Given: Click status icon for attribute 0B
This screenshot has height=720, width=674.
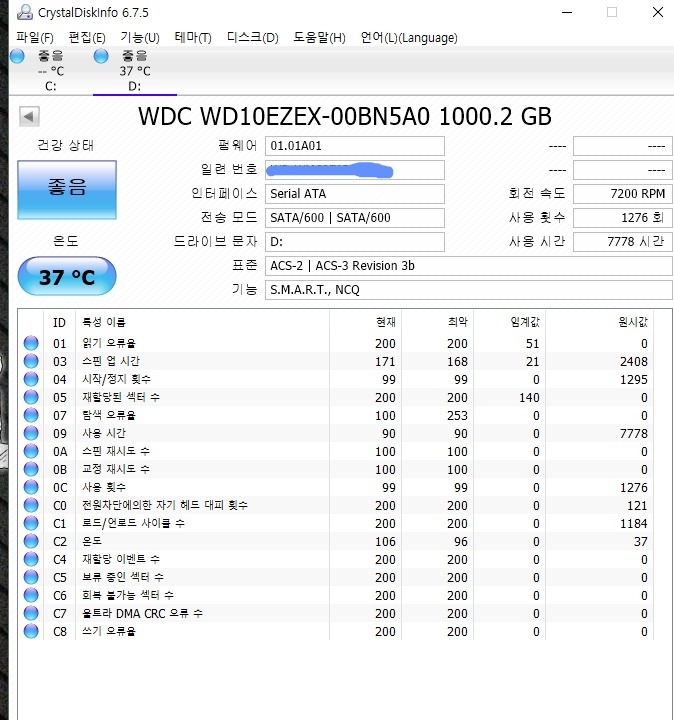Looking at the screenshot, I should click(31, 469).
